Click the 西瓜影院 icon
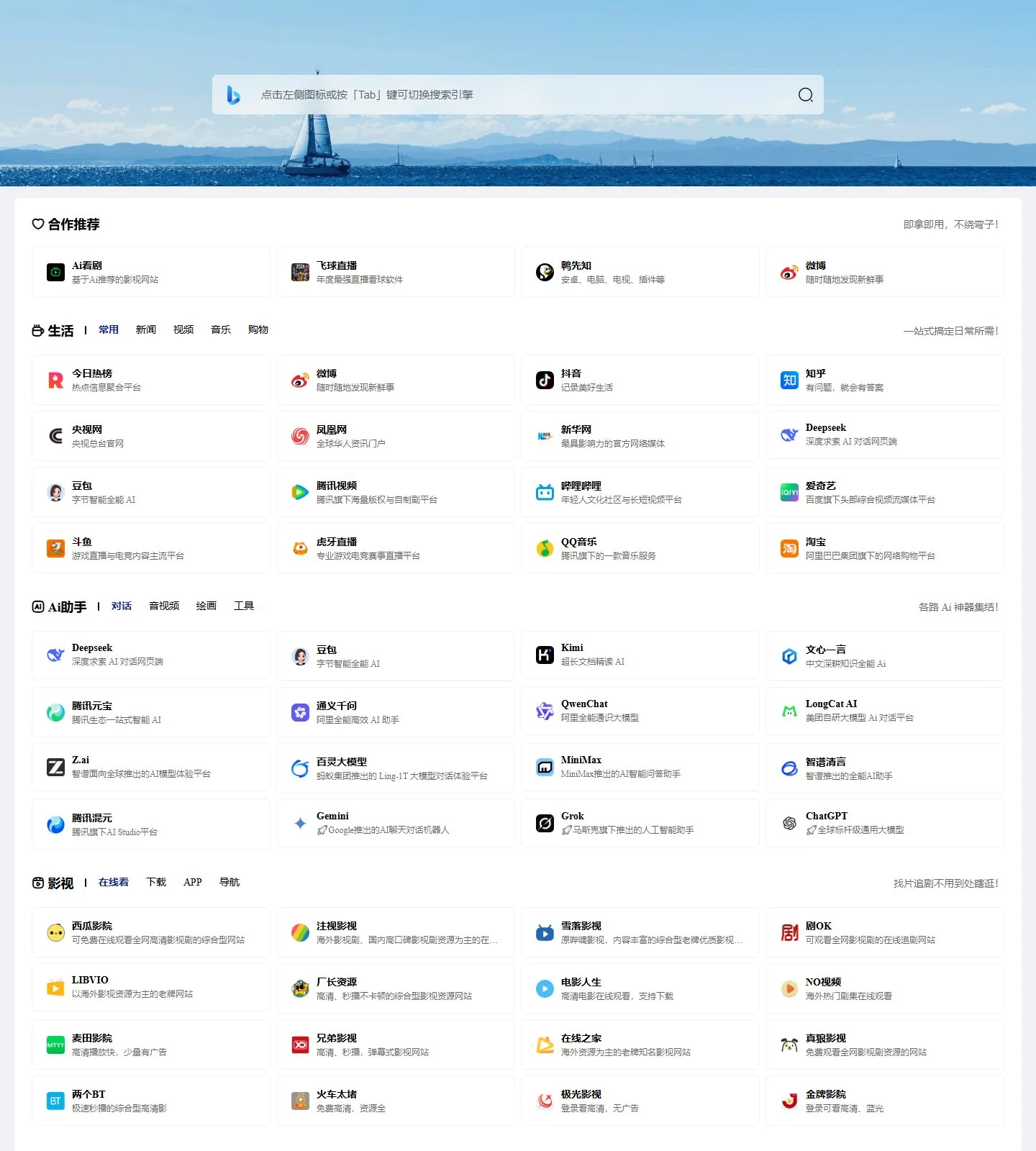This screenshot has width=1036, height=1151. pyautogui.click(x=55, y=932)
